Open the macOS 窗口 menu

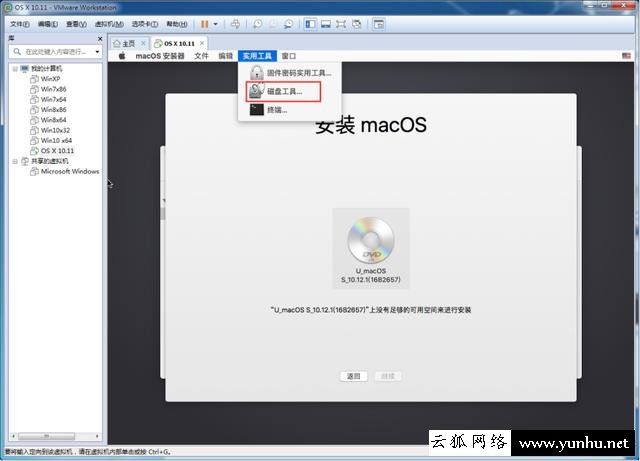[x=289, y=56]
